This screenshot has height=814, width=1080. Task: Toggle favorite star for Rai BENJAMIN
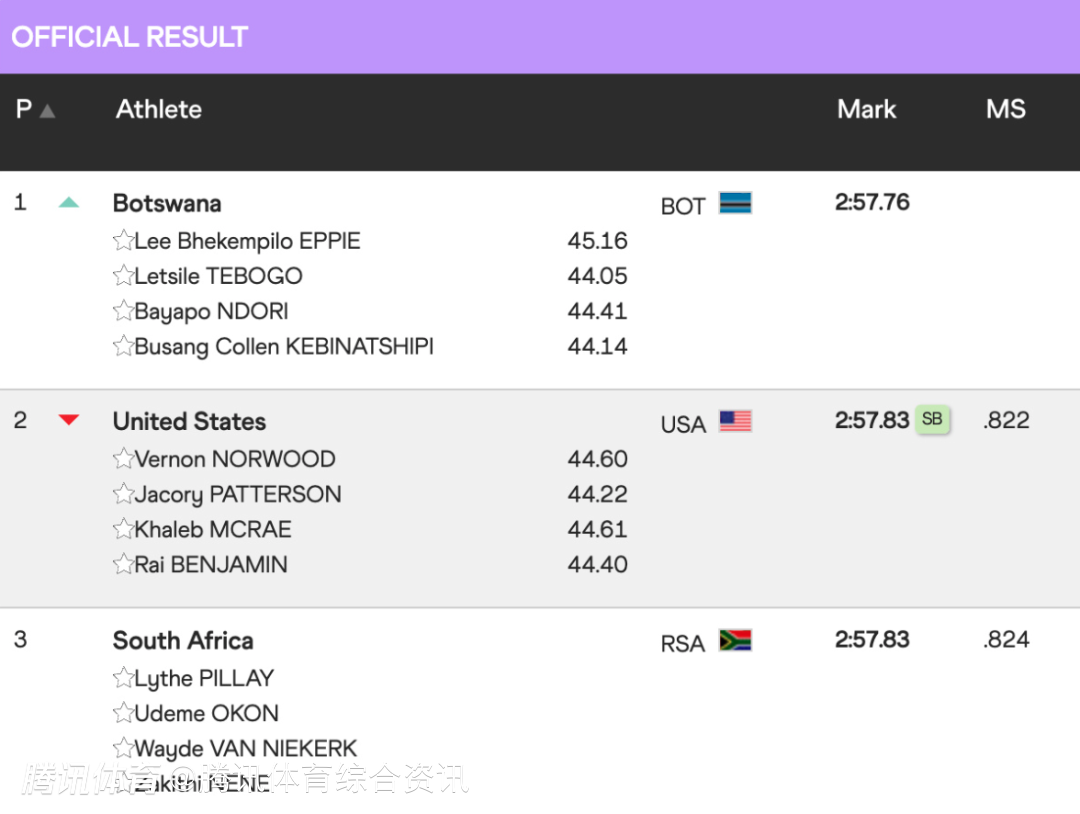tap(123, 564)
